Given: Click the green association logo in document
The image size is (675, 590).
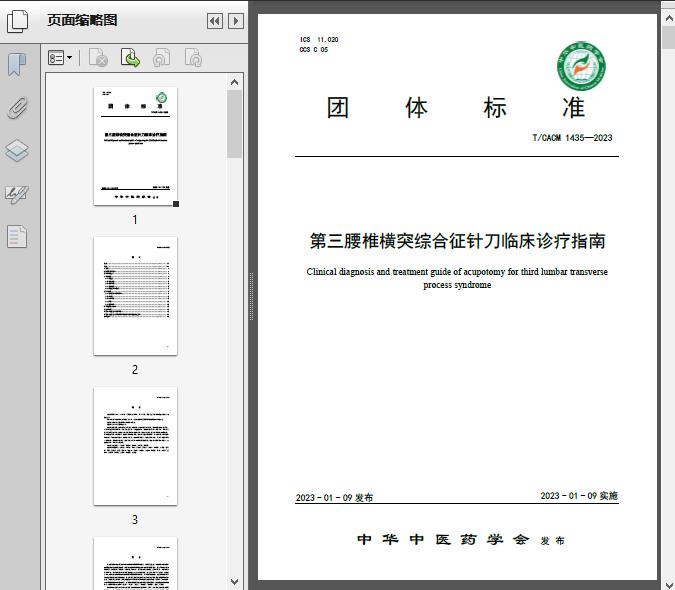Looking at the screenshot, I should pyautogui.click(x=581, y=66).
